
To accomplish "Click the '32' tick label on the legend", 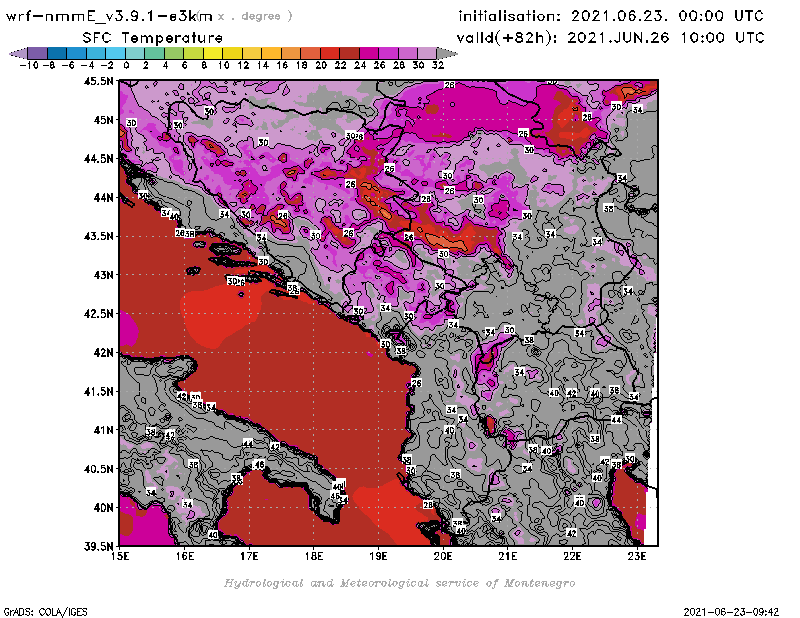I will [438, 66].
